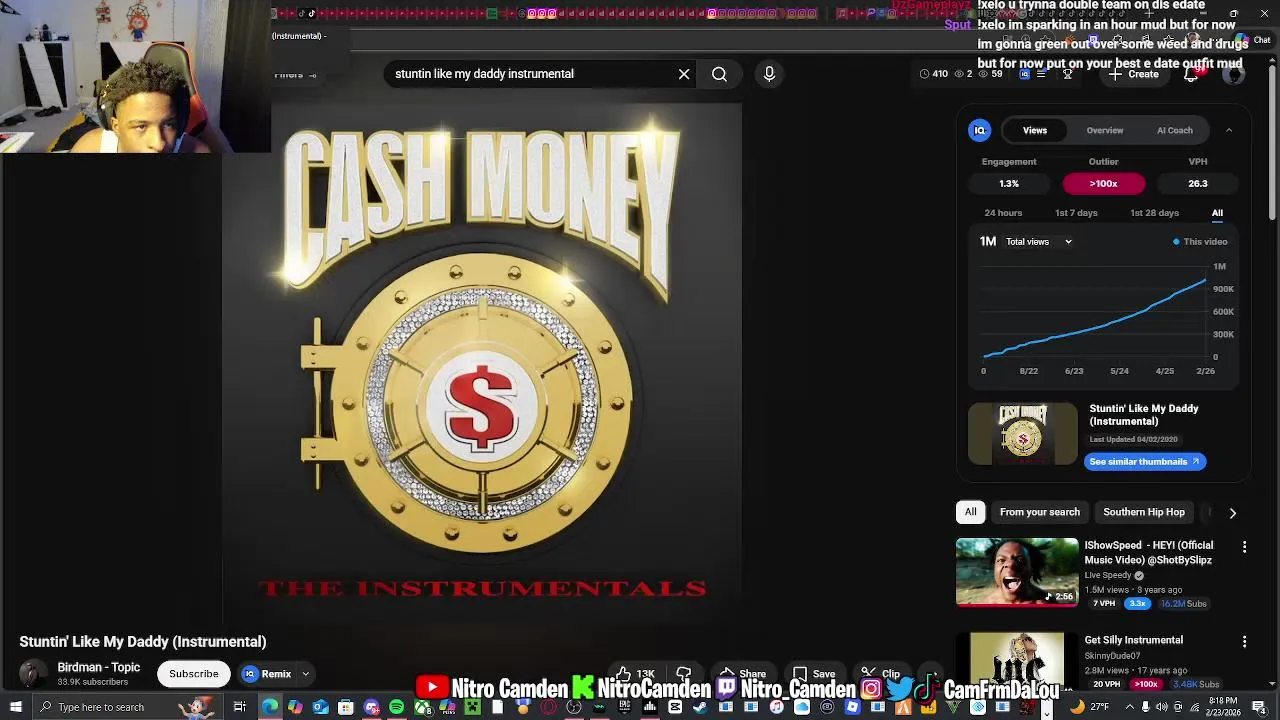Open the Copilot icon on the taskbar

click(295, 707)
